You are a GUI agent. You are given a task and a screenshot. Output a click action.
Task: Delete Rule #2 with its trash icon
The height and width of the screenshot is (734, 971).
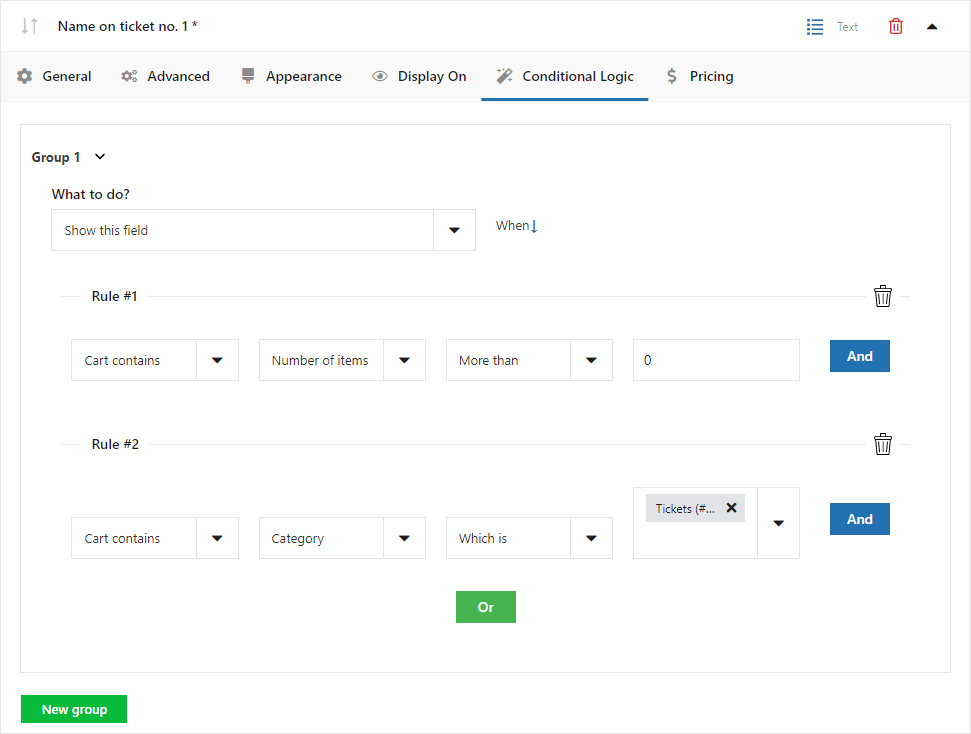[x=882, y=443]
